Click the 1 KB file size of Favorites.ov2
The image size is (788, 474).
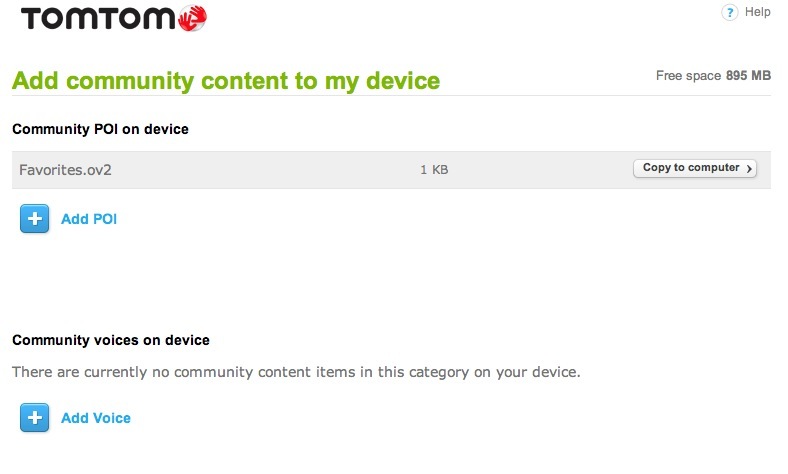pyautogui.click(x=434, y=170)
